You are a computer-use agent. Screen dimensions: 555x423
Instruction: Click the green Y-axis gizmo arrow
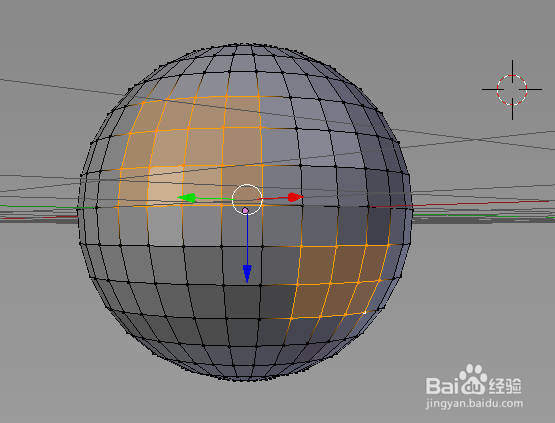(x=187, y=198)
